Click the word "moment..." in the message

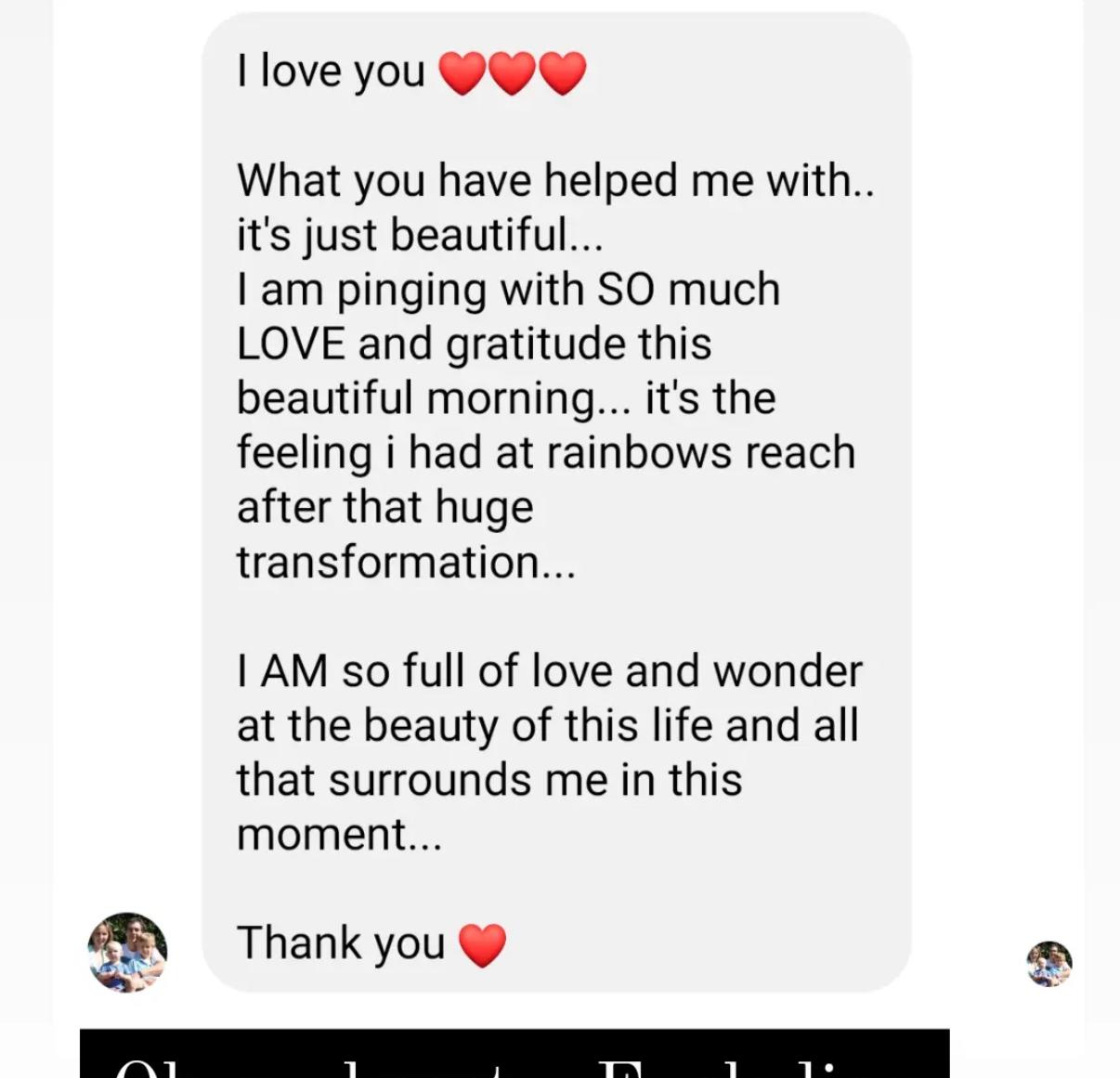click(339, 835)
